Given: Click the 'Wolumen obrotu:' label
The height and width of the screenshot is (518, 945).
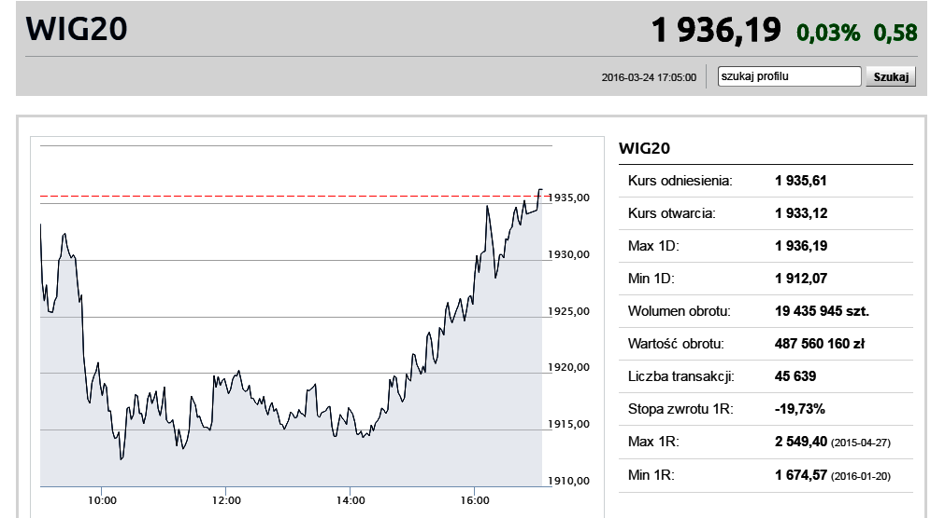Looking at the screenshot, I should pyautogui.click(x=679, y=311).
